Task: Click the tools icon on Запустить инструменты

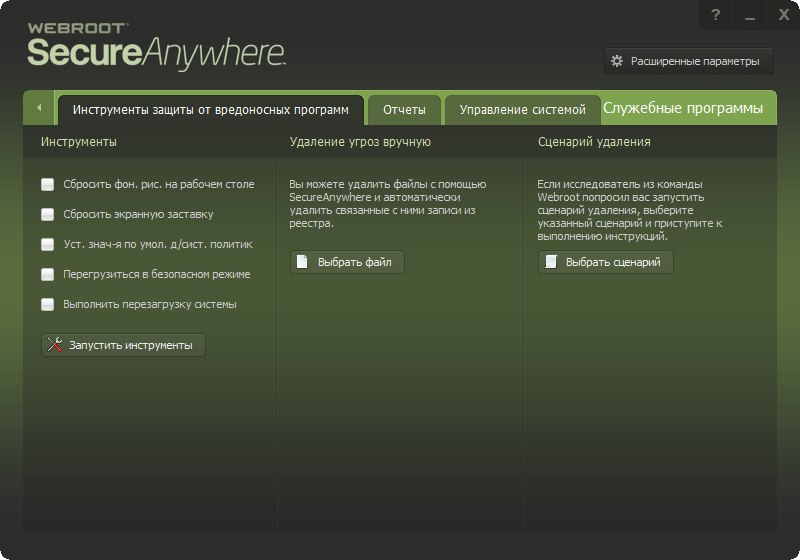Action: click(x=55, y=345)
